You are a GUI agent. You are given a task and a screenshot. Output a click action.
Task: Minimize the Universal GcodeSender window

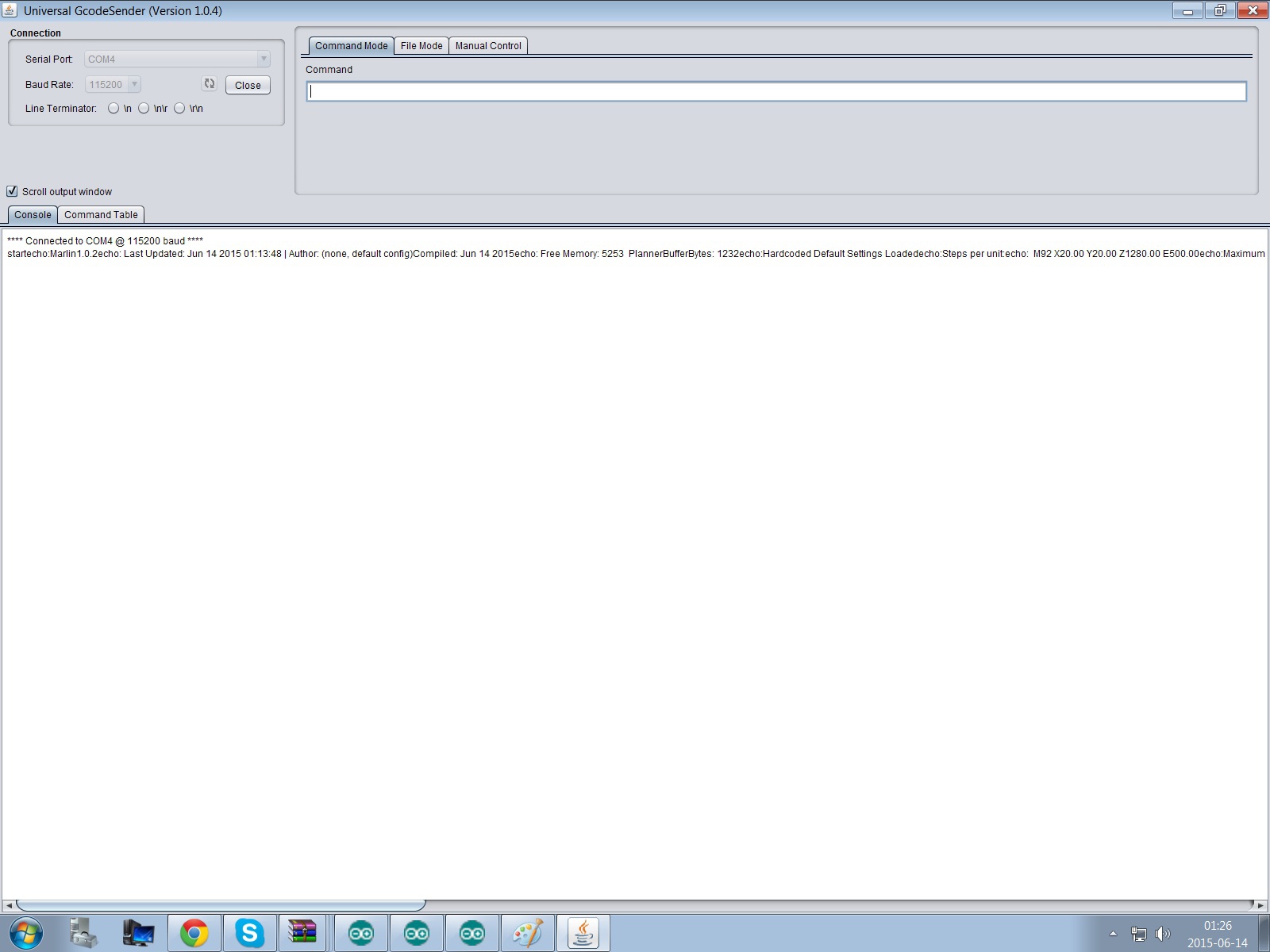tap(1187, 10)
